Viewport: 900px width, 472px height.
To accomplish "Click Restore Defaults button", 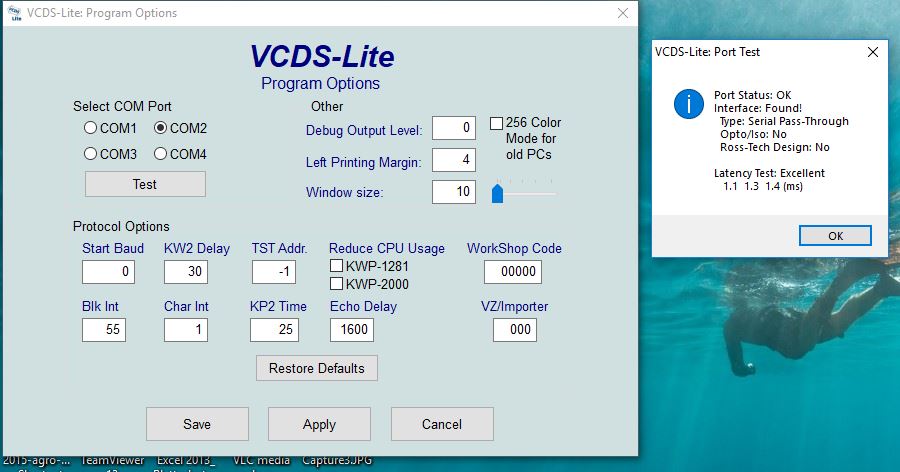I will 317,368.
